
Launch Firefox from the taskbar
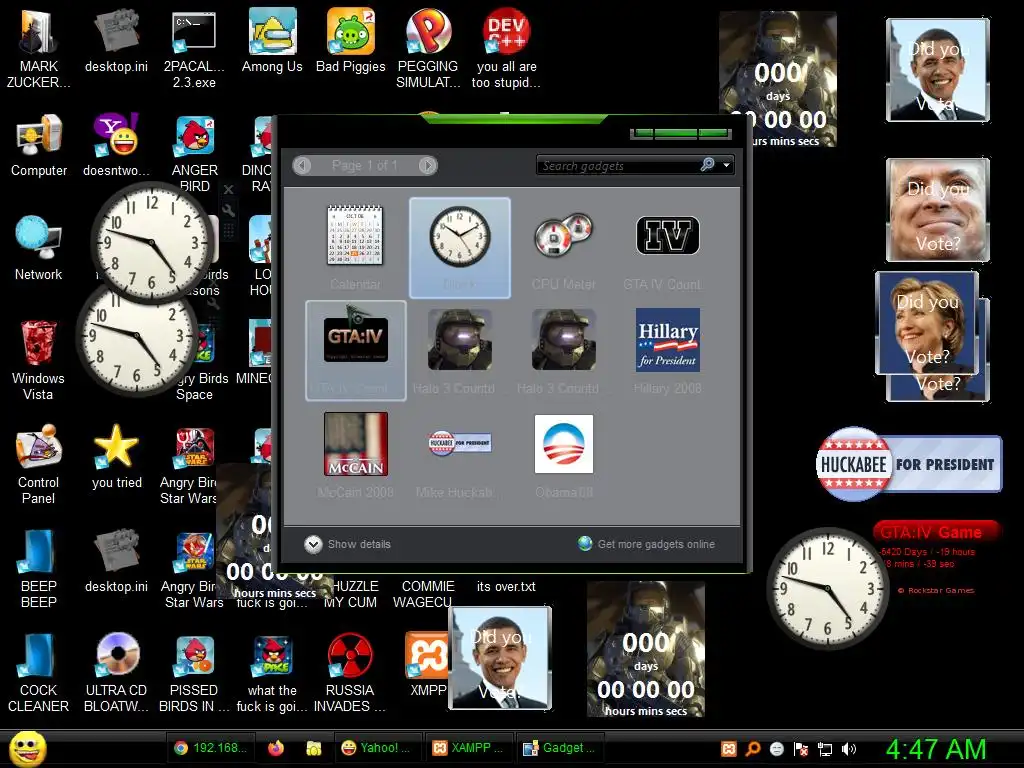click(x=276, y=748)
